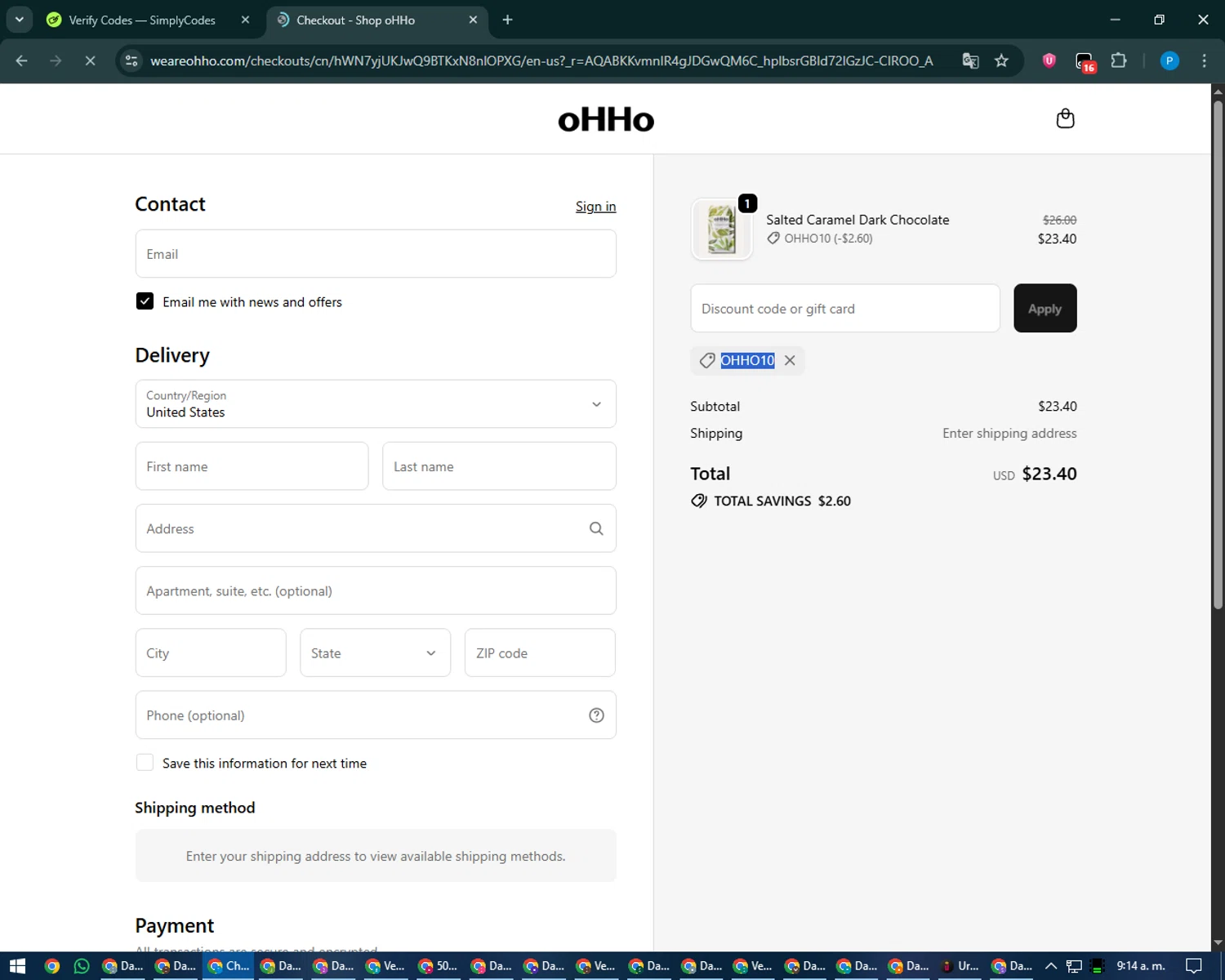Click the City field
The height and width of the screenshot is (980, 1225).
(x=211, y=653)
